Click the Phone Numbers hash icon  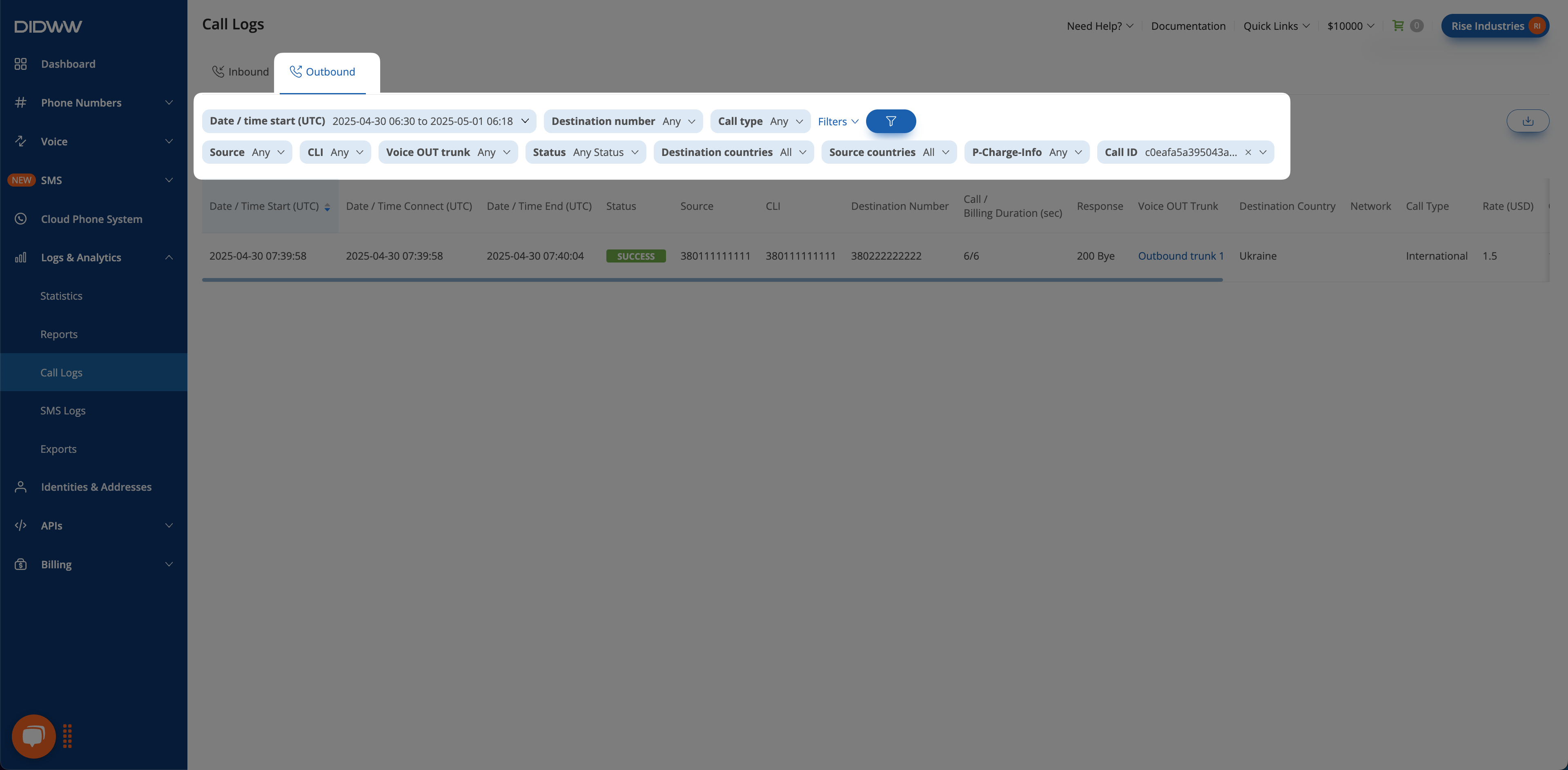21,102
